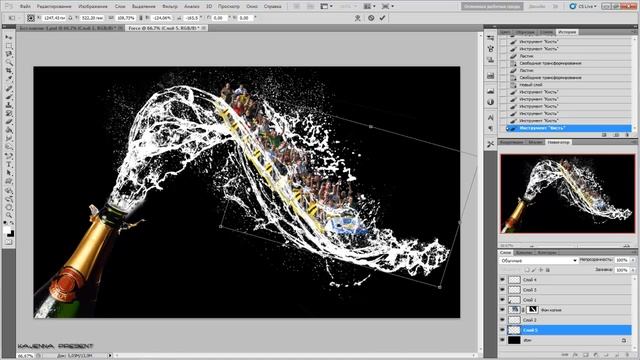Select the Eraser tool in toolbox
Viewport: 640px width, 360px height.
[x=9, y=122]
